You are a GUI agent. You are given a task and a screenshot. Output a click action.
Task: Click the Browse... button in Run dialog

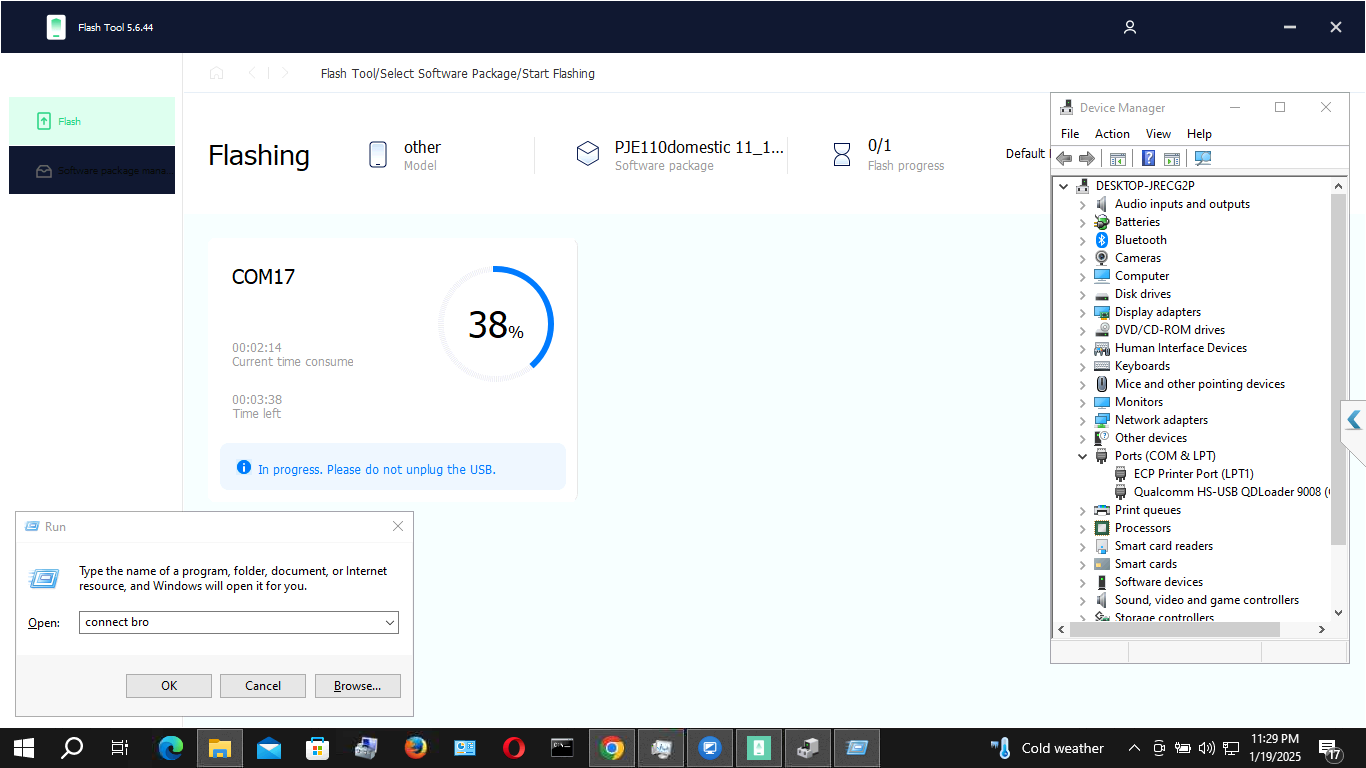[x=357, y=686]
